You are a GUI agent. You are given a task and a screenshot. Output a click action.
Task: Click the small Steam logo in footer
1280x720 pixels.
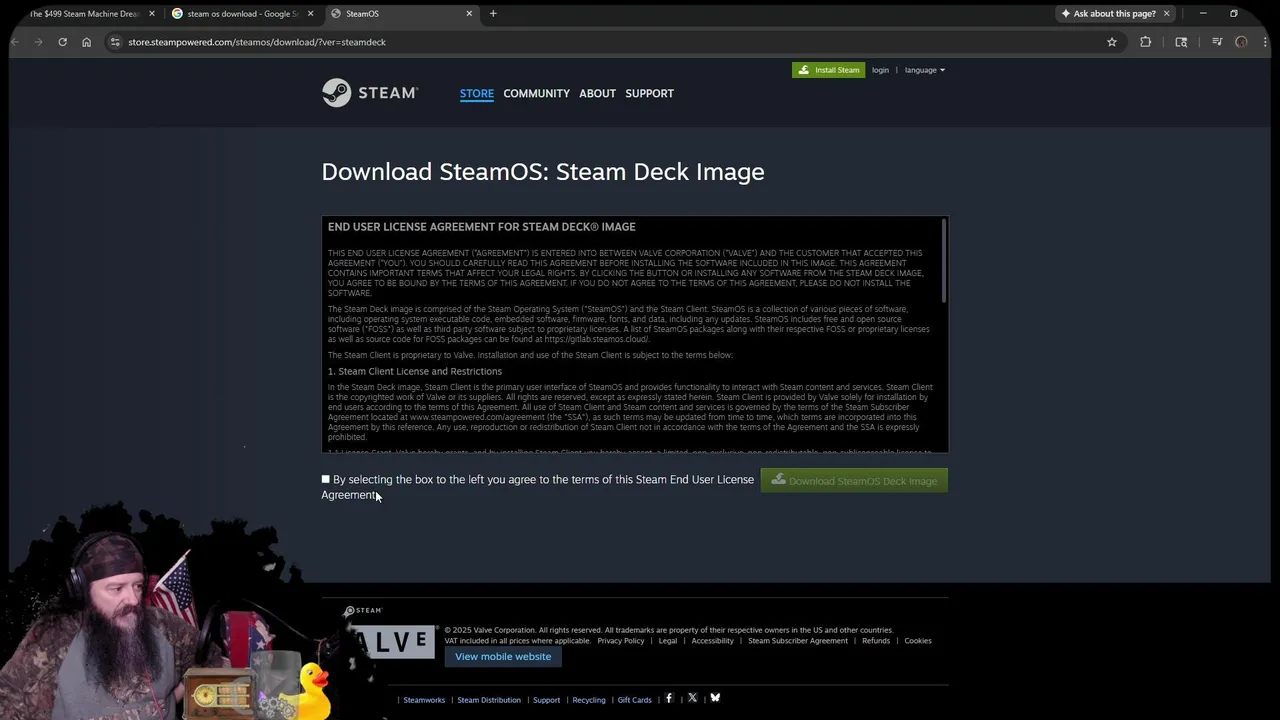coord(362,611)
